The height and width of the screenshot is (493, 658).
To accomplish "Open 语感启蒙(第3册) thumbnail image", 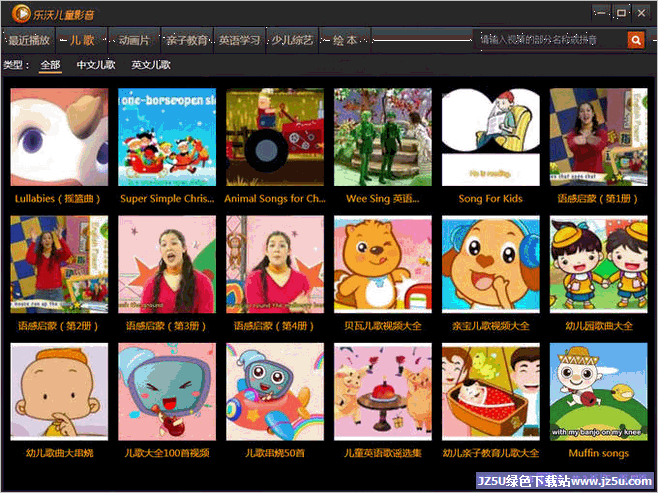I will [x=167, y=264].
